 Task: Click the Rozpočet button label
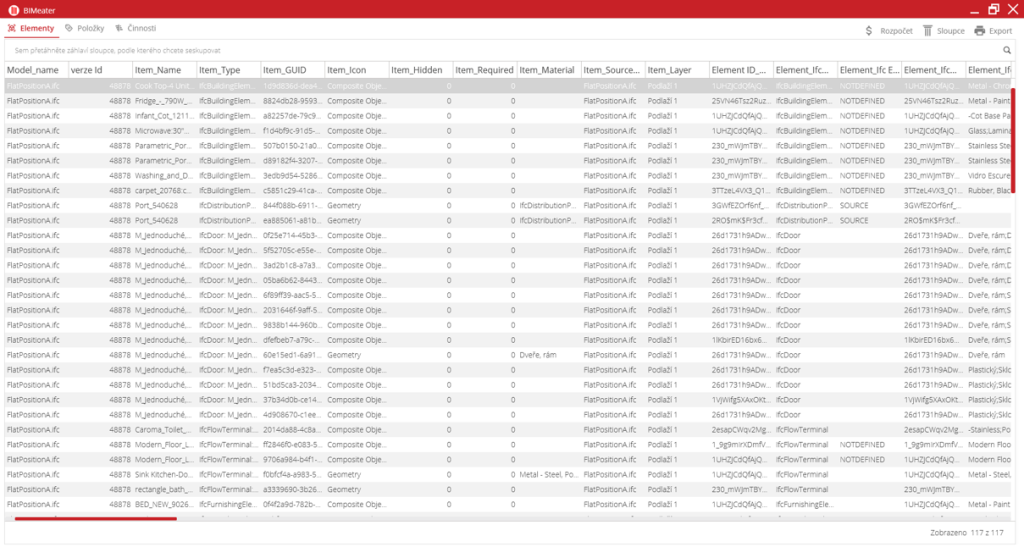(x=896, y=31)
